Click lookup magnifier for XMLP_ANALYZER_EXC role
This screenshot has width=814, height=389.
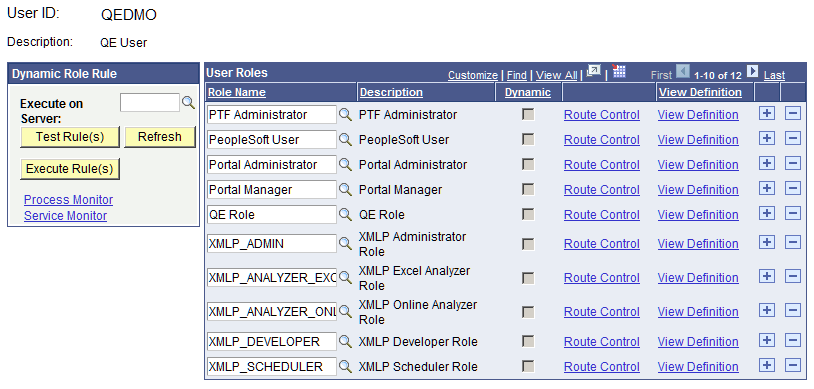tap(345, 278)
